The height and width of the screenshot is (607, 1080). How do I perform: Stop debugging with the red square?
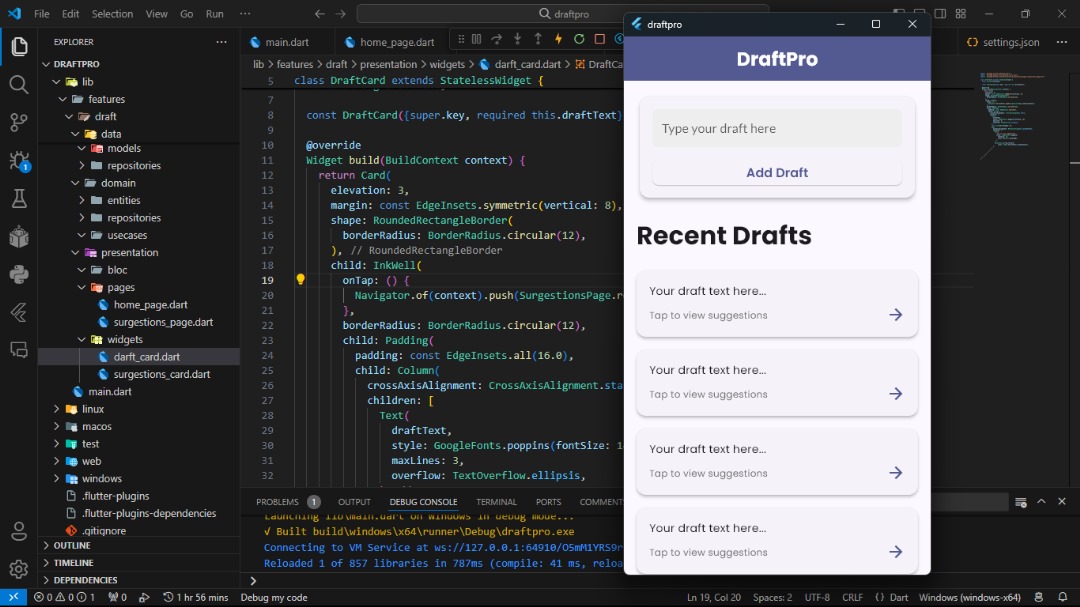[x=600, y=39]
